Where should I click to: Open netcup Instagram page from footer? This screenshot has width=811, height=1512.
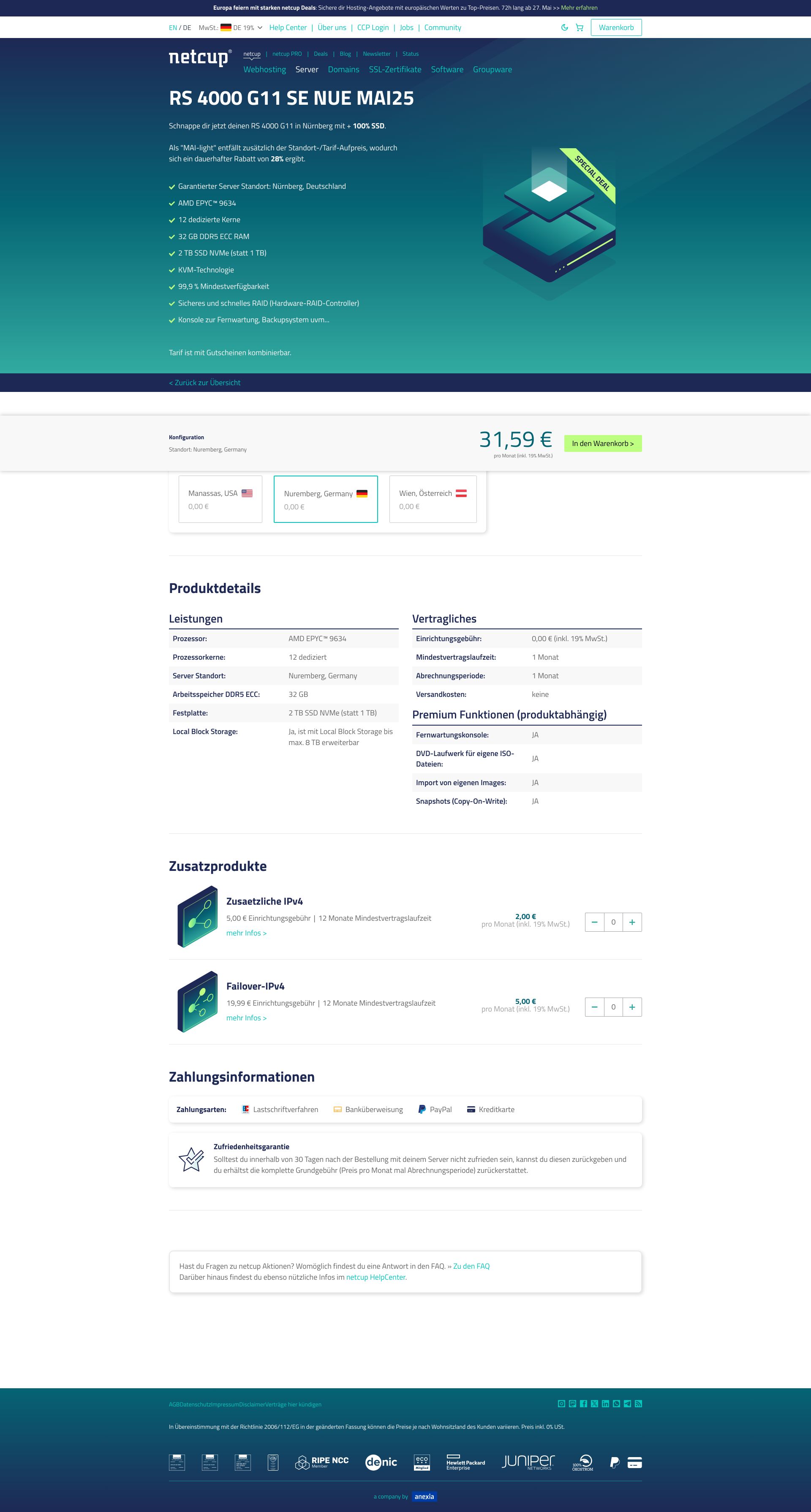[x=562, y=1403]
